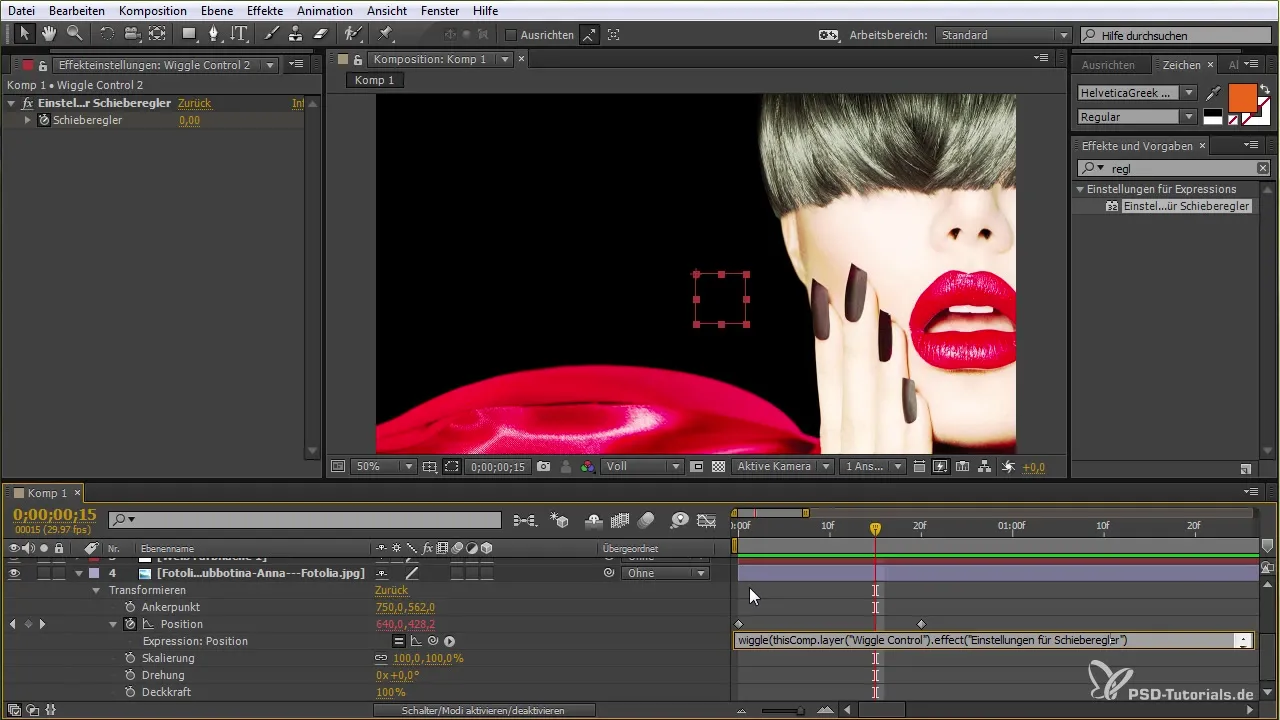1280x720 pixels.
Task: Click Zurück to reset Transformieren
Action: [x=391, y=590]
